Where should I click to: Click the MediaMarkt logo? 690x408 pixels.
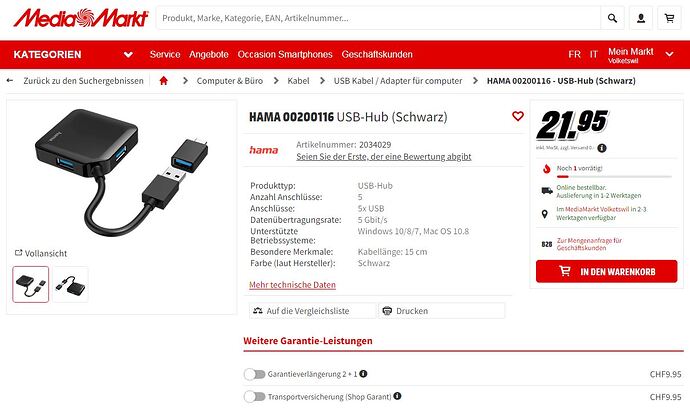(81, 18)
